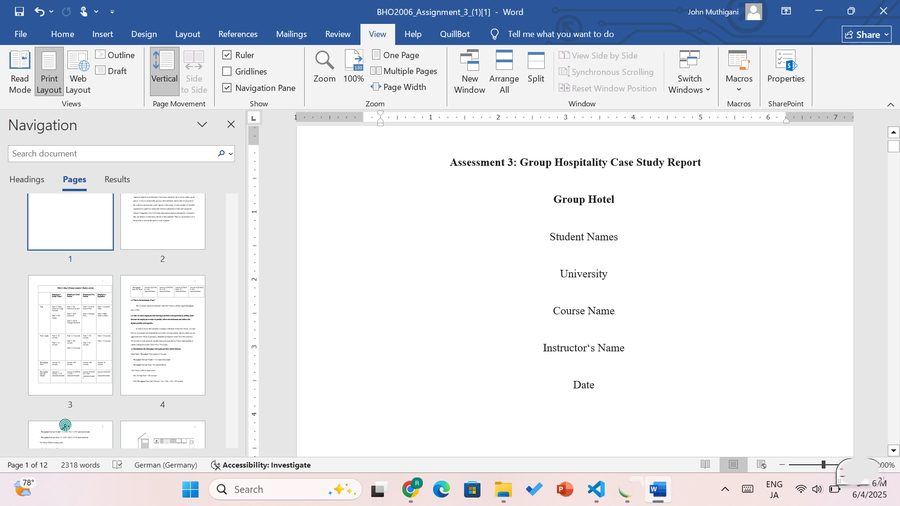
Task: Show One Page zoom
Action: 395,55
